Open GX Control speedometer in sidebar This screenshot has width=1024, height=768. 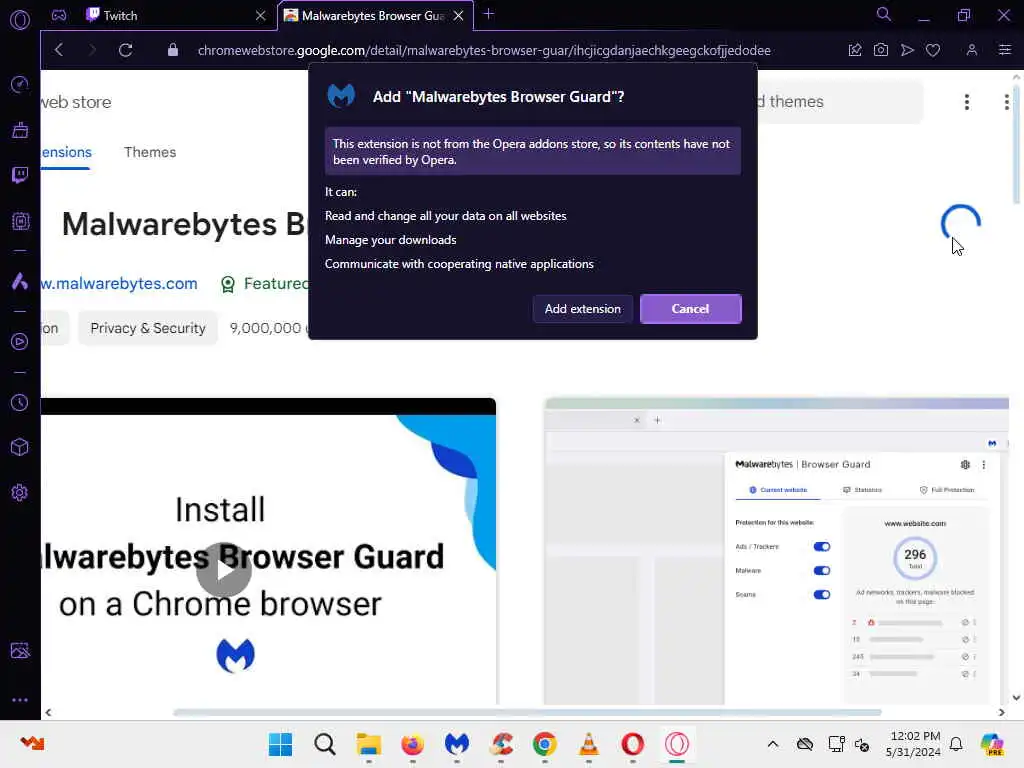pos(20,84)
